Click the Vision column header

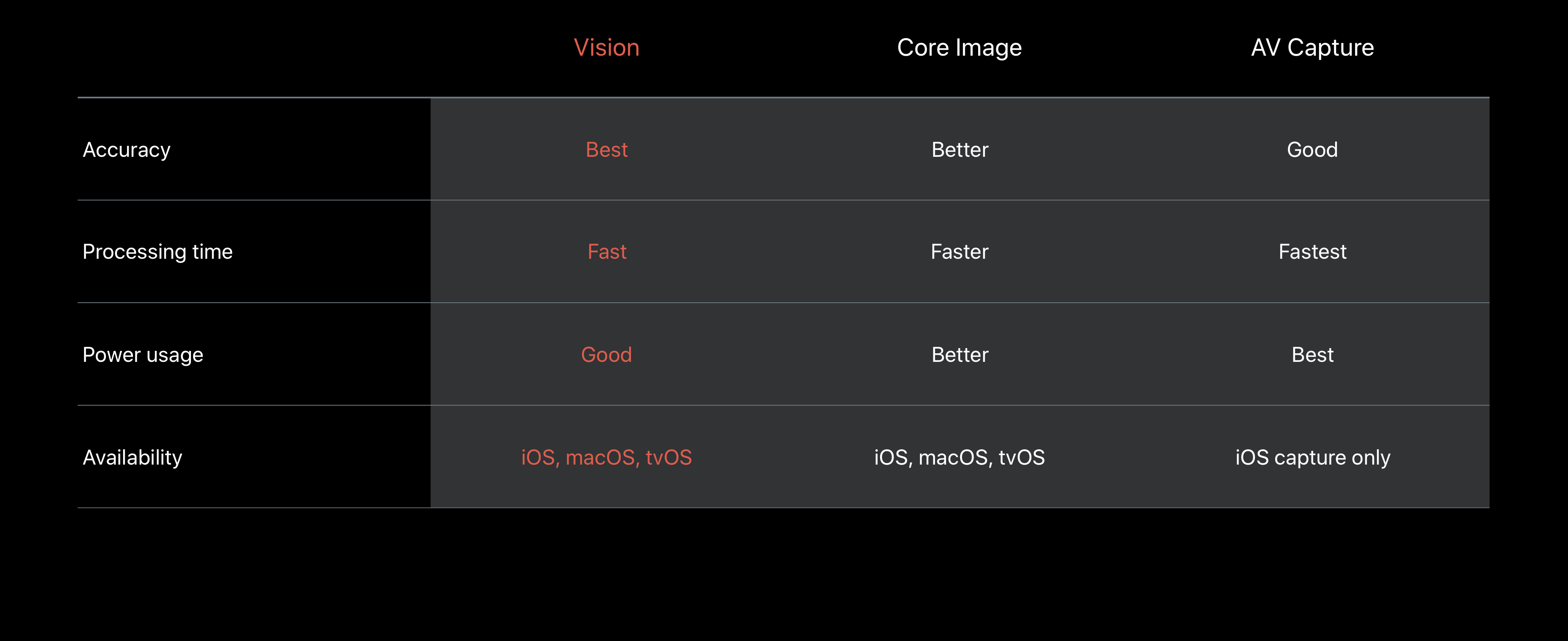[x=606, y=47]
